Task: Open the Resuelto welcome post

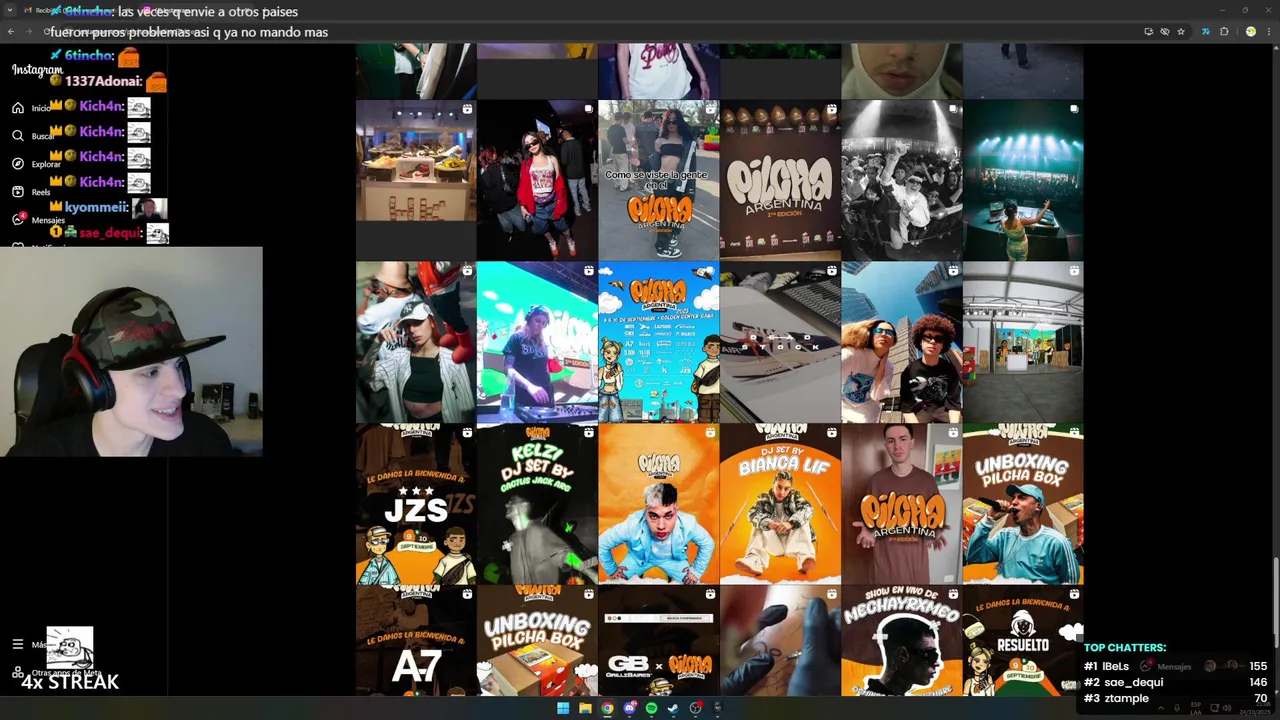Action: [x=1023, y=640]
